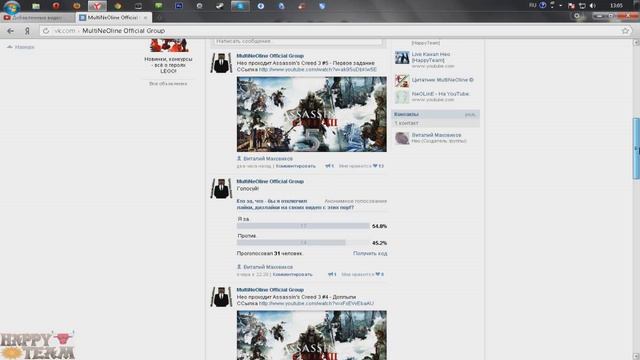The width and height of the screenshot is (640, 360).
Task: Go back with the browser back arrow
Action: 11,31
